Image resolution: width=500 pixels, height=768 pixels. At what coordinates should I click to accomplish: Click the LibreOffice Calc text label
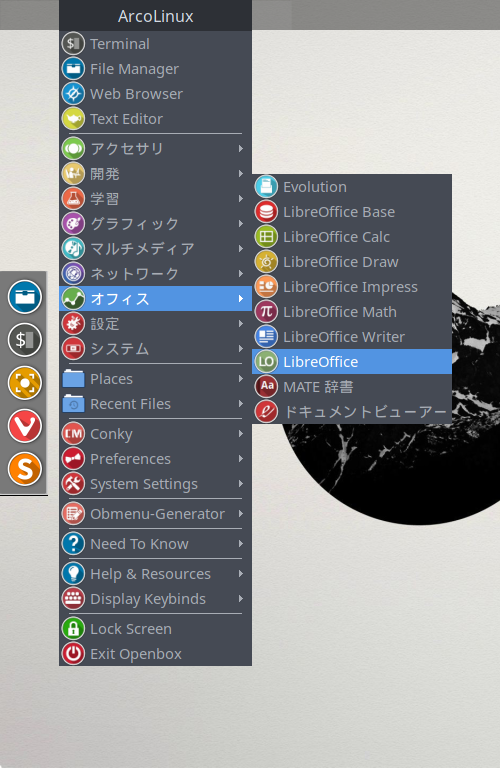click(x=336, y=237)
